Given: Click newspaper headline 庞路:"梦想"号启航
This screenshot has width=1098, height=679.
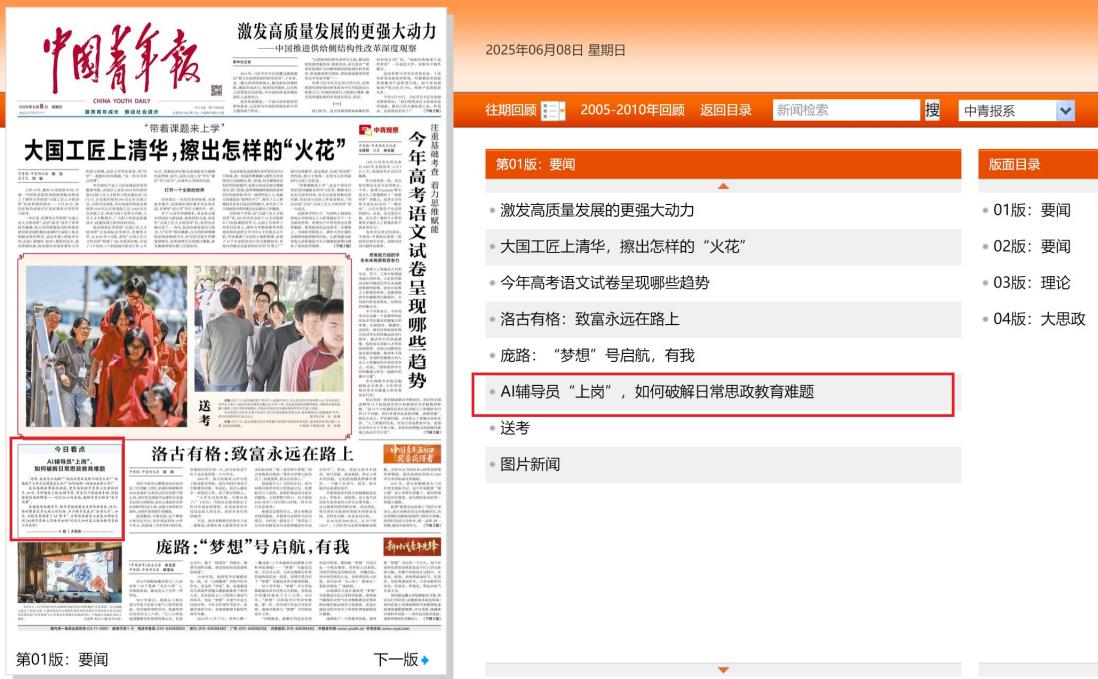Looking at the screenshot, I should click(x=252, y=547).
